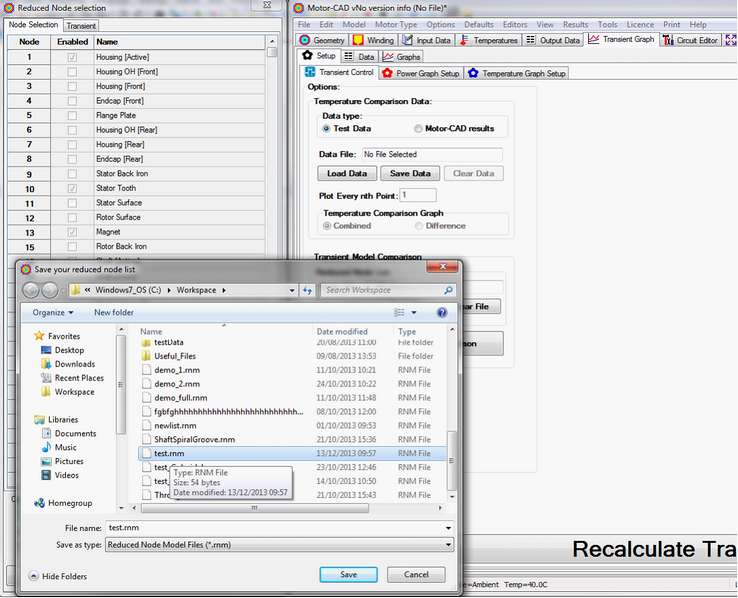Toggle the Magnet node checkbox
738x598 pixels.
72,232
